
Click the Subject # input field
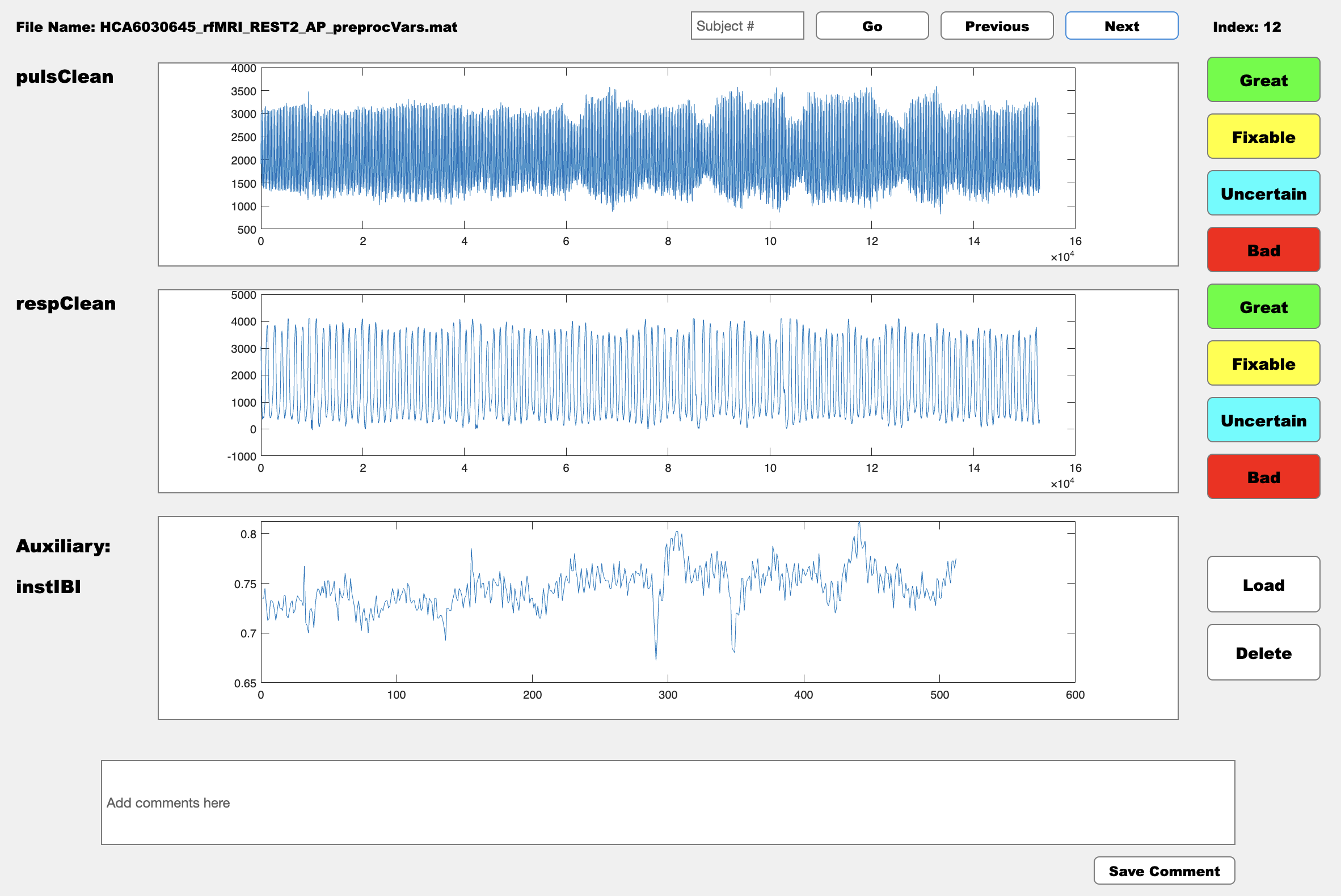747,26
